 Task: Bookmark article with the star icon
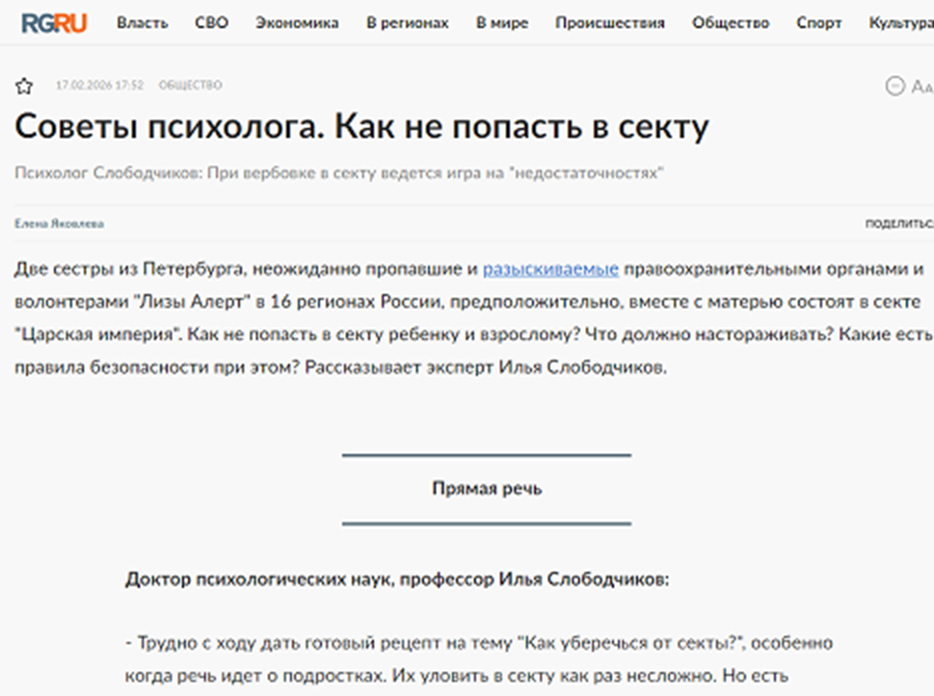tap(24, 86)
